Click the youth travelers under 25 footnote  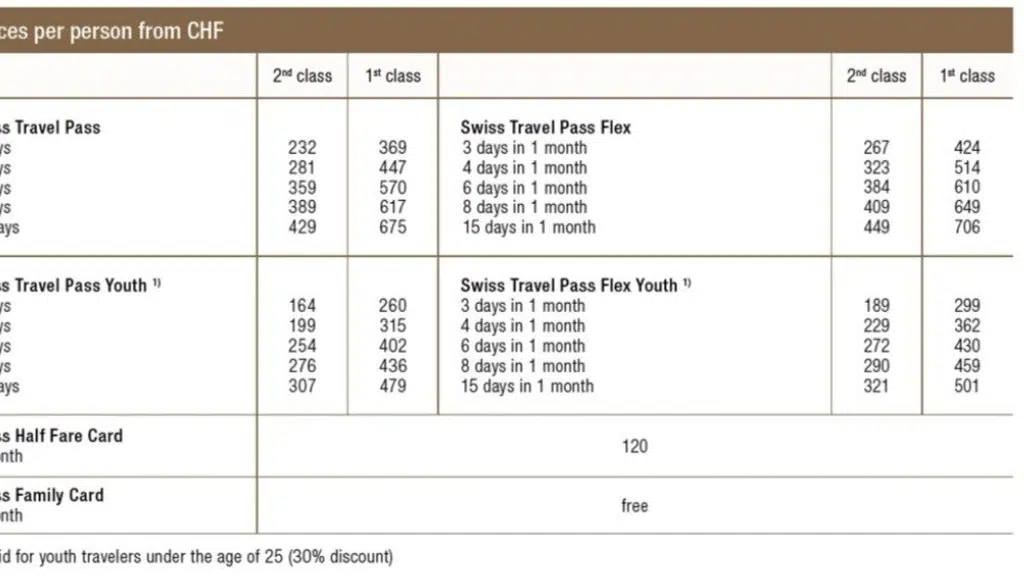tap(197, 557)
